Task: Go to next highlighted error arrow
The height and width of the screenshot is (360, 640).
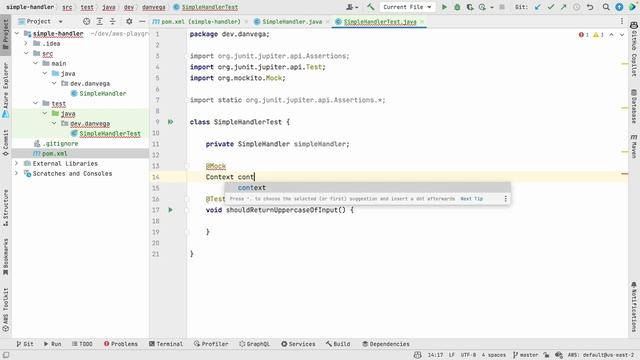Action: (x=622, y=35)
